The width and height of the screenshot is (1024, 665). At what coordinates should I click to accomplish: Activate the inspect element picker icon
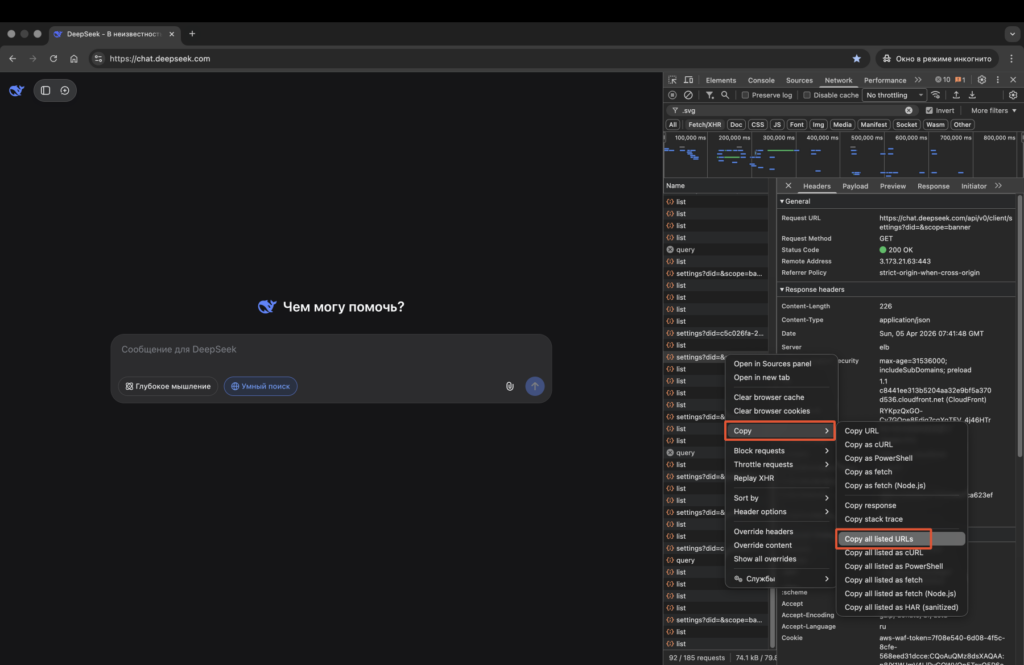[x=673, y=80]
